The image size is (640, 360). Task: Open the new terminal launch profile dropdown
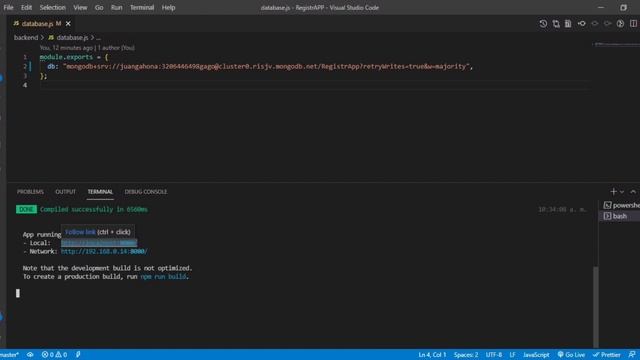coord(622,192)
